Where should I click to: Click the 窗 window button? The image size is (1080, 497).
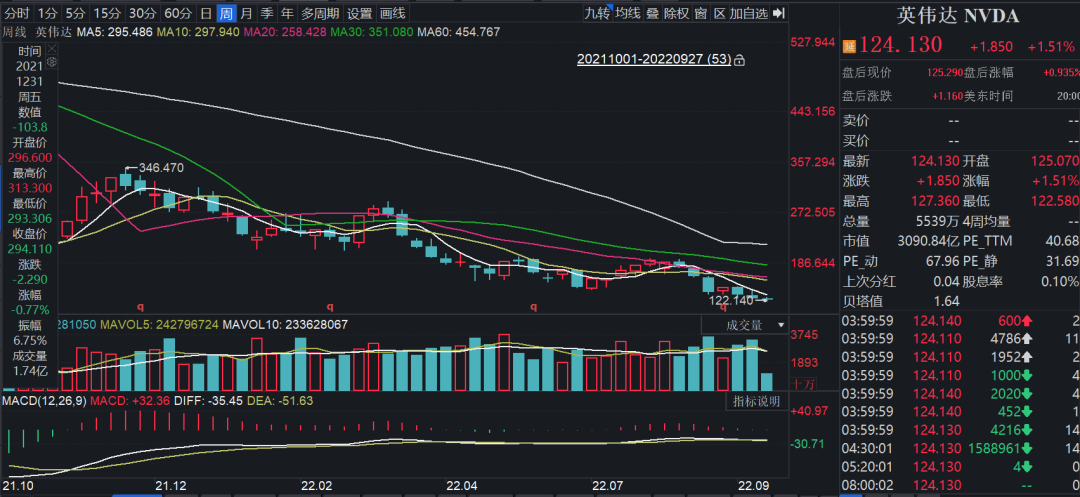pos(700,13)
